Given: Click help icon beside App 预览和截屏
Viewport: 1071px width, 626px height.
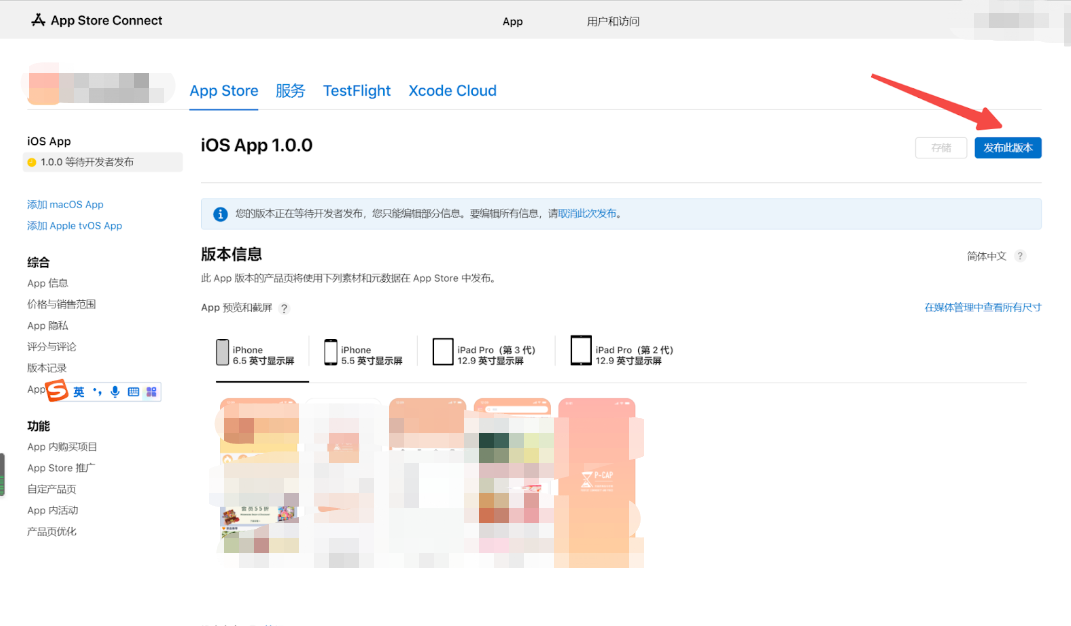Looking at the screenshot, I should 284,308.
